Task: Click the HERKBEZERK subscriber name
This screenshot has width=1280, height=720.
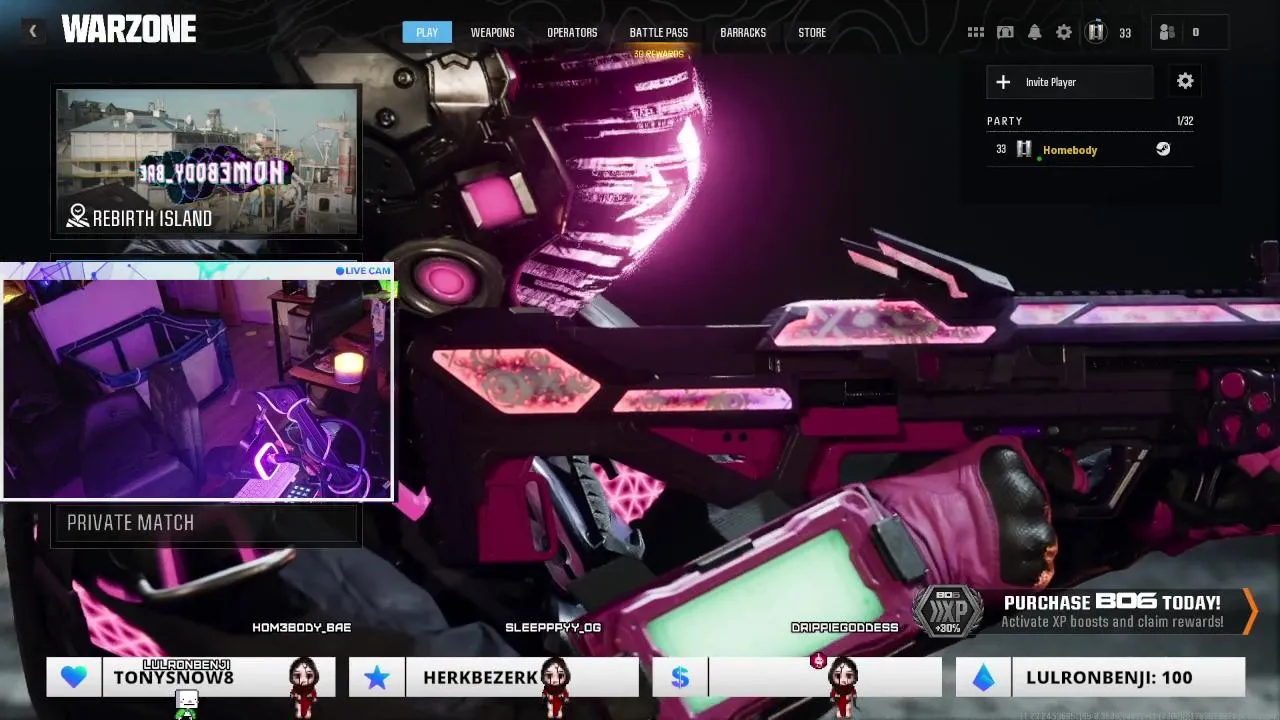Action: (480, 678)
